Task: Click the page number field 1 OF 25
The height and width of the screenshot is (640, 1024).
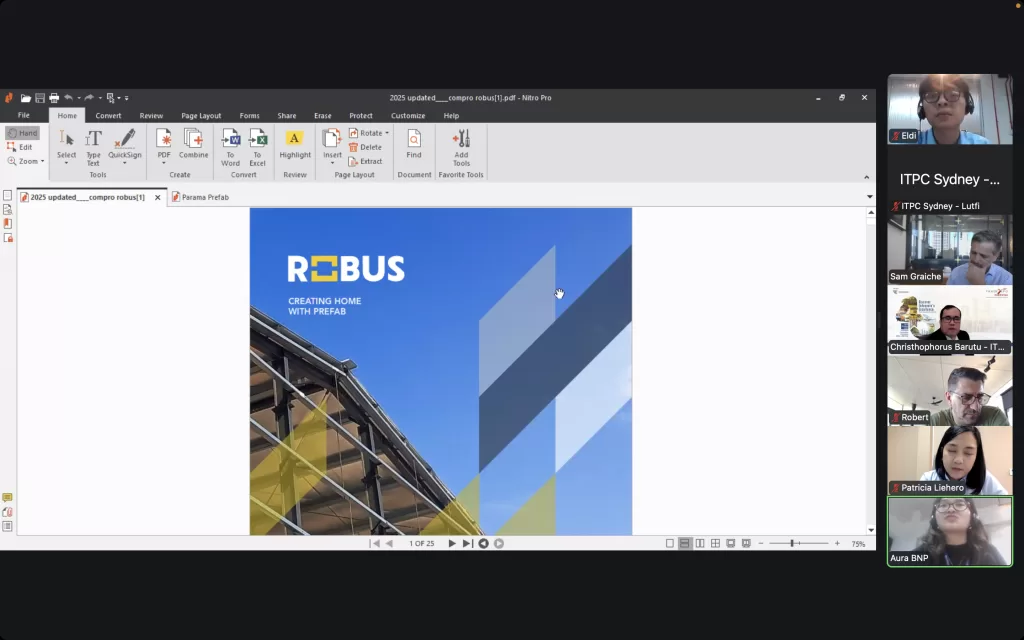Action: (x=422, y=543)
